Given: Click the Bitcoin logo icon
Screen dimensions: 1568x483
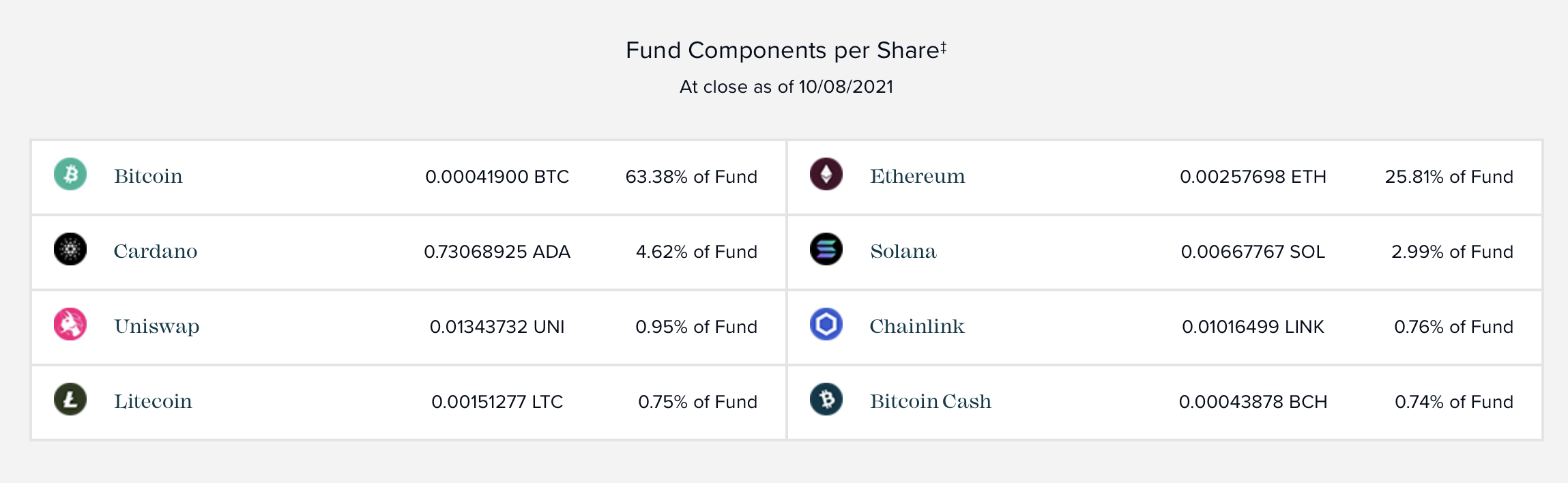Looking at the screenshot, I should [70, 175].
